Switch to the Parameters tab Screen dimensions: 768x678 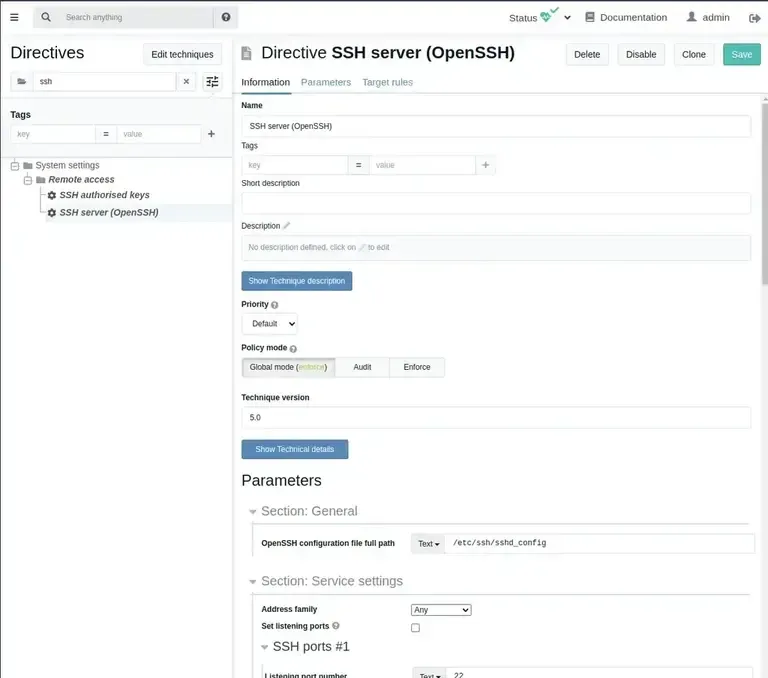326,82
